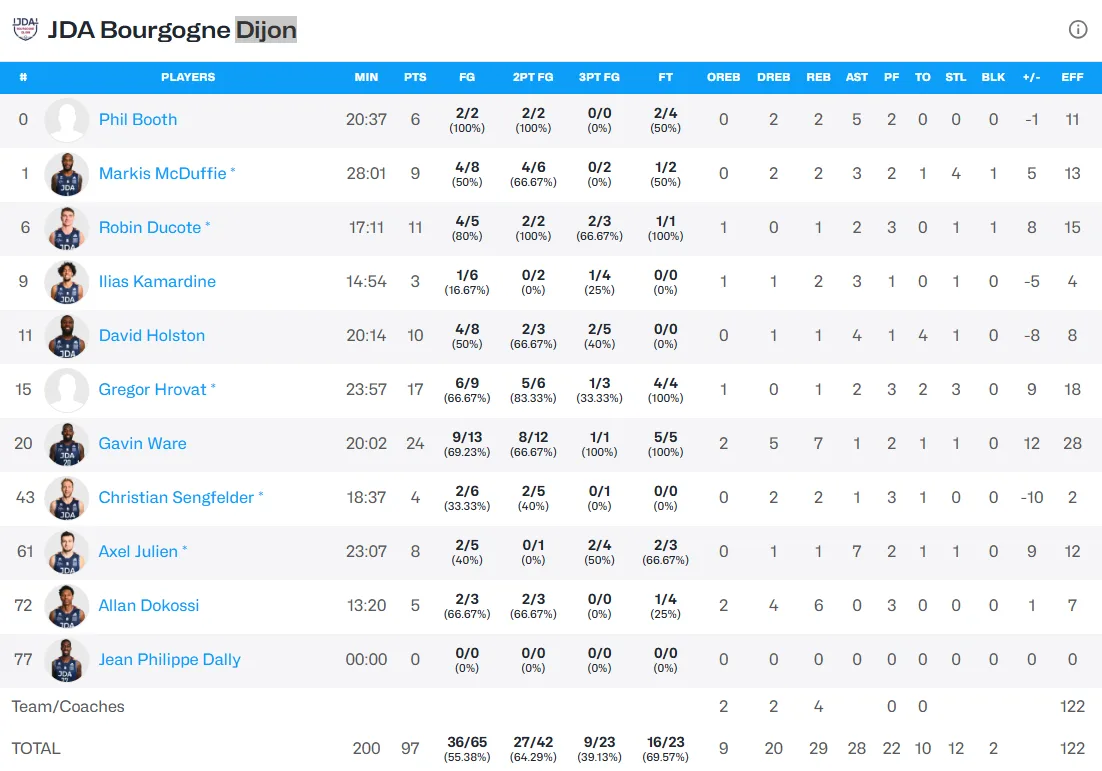This screenshot has width=1102, height=771.
Task: Click the TOTAL row label
Action: (36, 749)
